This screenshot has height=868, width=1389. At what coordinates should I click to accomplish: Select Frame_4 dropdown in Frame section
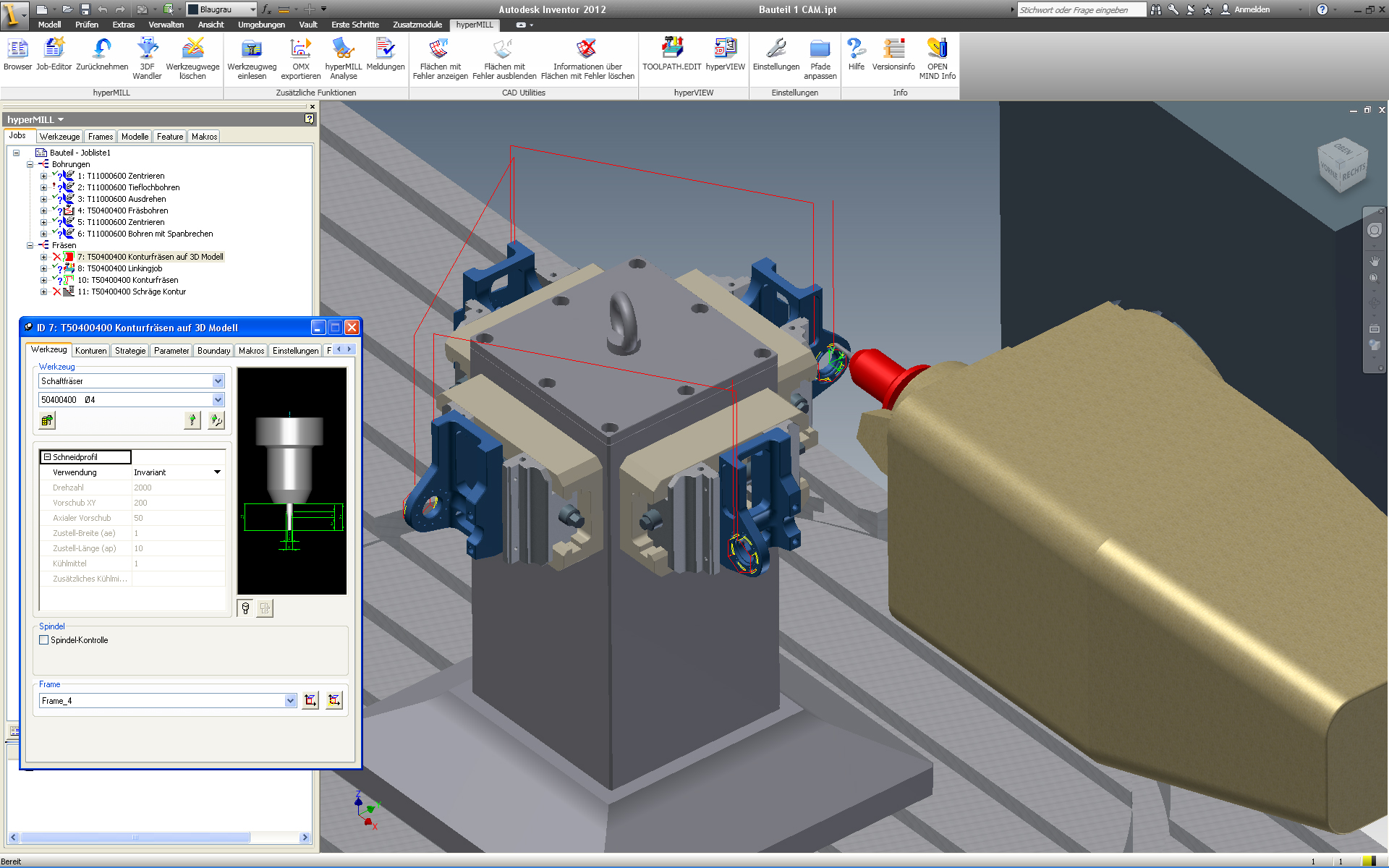click(163, 700)
